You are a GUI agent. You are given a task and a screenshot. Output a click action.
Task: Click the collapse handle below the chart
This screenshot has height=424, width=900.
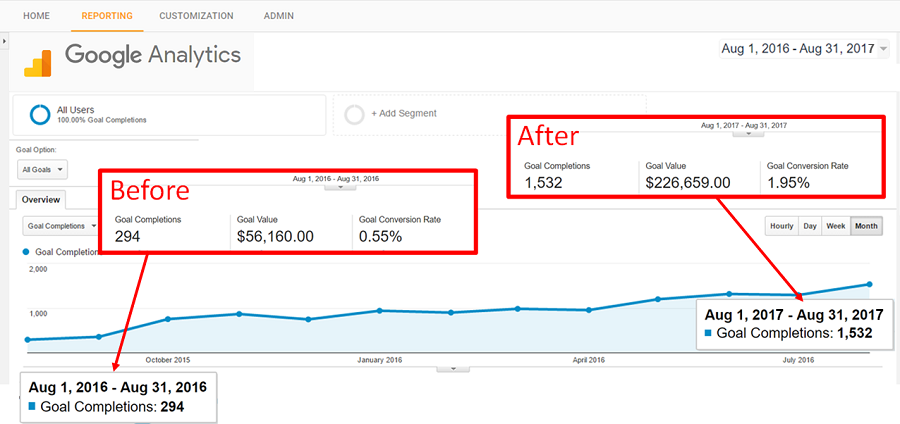tap(453, 368)
